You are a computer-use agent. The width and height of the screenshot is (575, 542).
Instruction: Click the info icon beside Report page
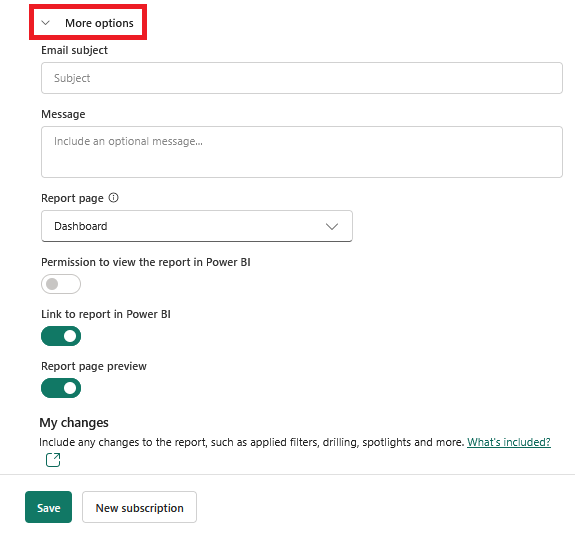pyautogui.click(x=113, y=198)
